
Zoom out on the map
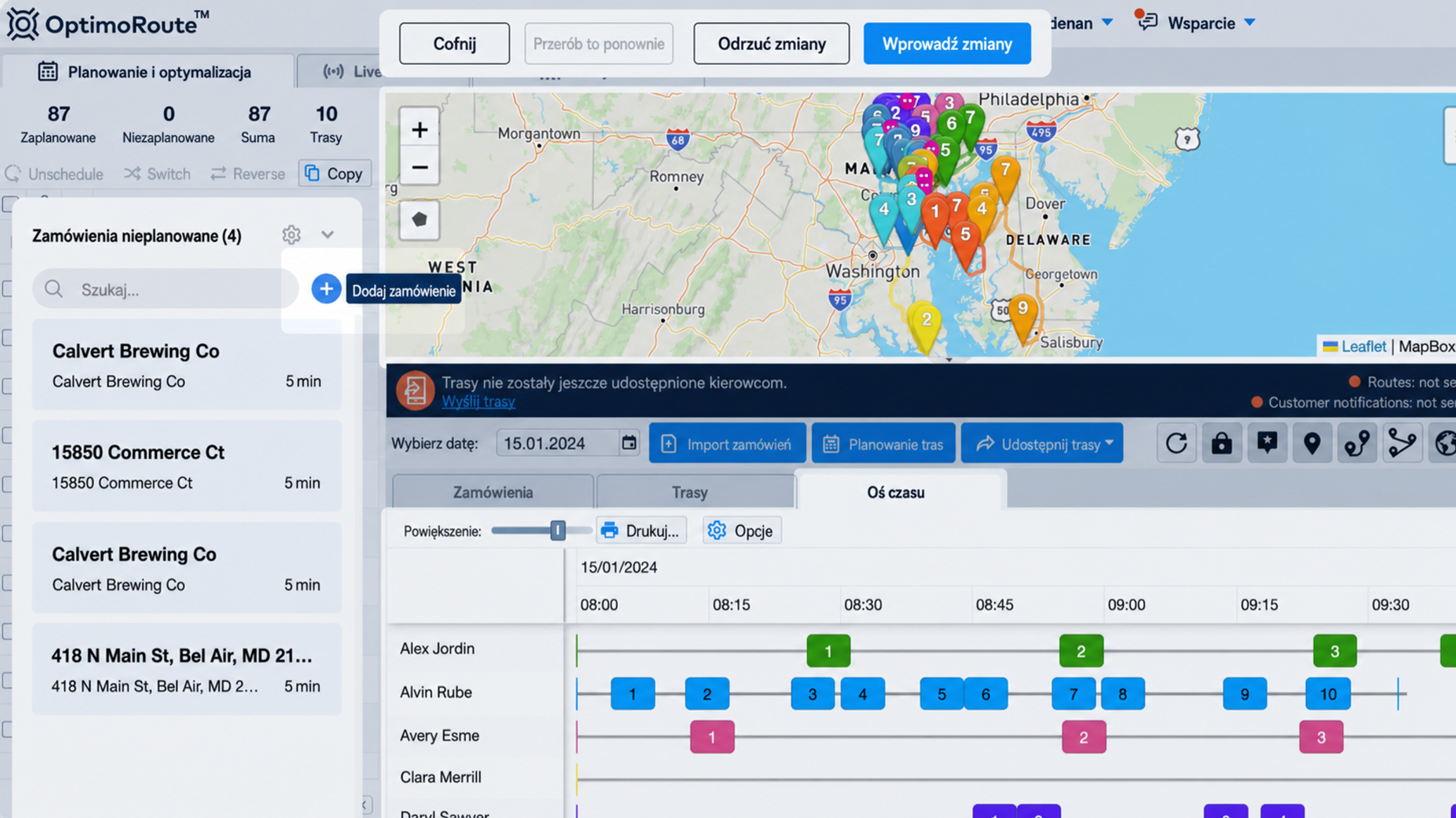coord(419,168)
